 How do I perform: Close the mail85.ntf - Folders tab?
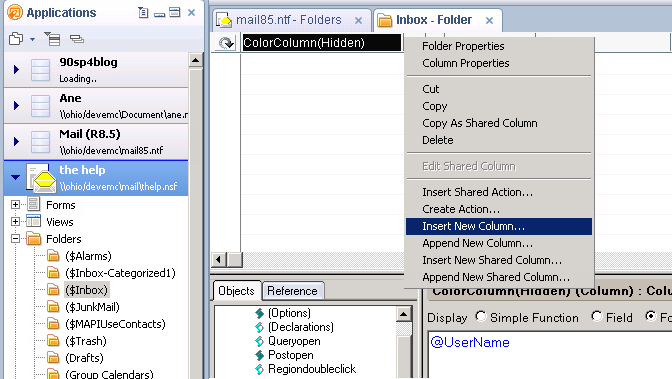click(x=359, y=20)
